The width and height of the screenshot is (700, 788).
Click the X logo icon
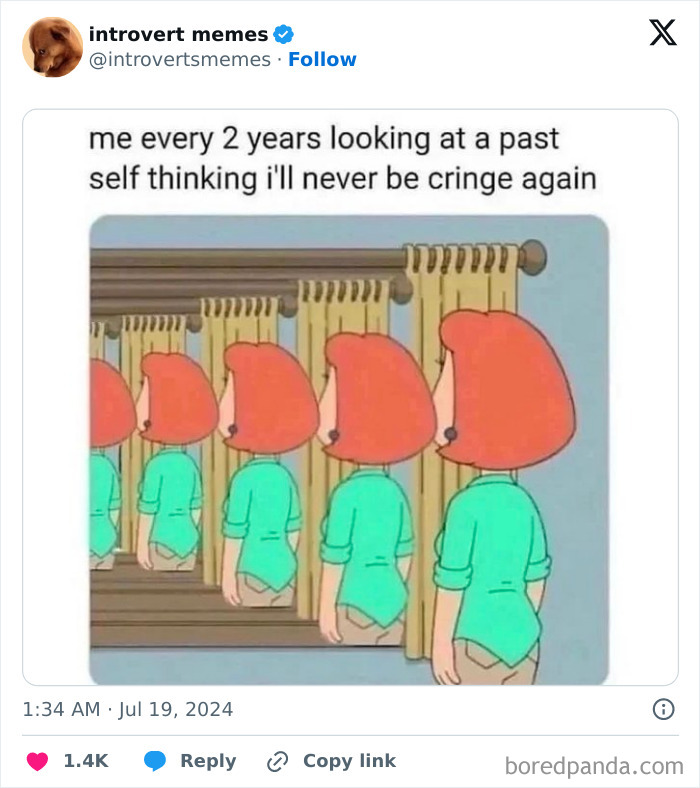(662, 33)
